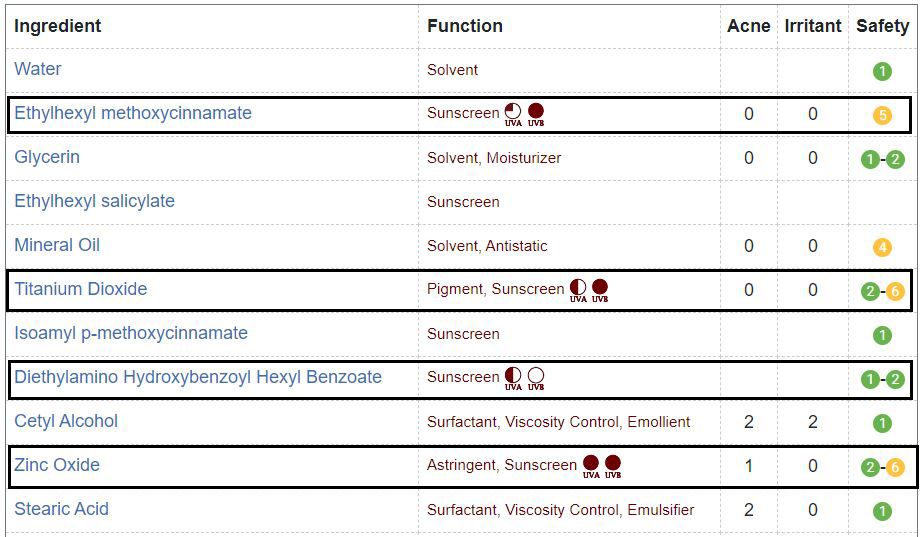Click the Acne column header
Image resolution: width=924 pixels, height=537 pixels.
[x=748, y=26]
